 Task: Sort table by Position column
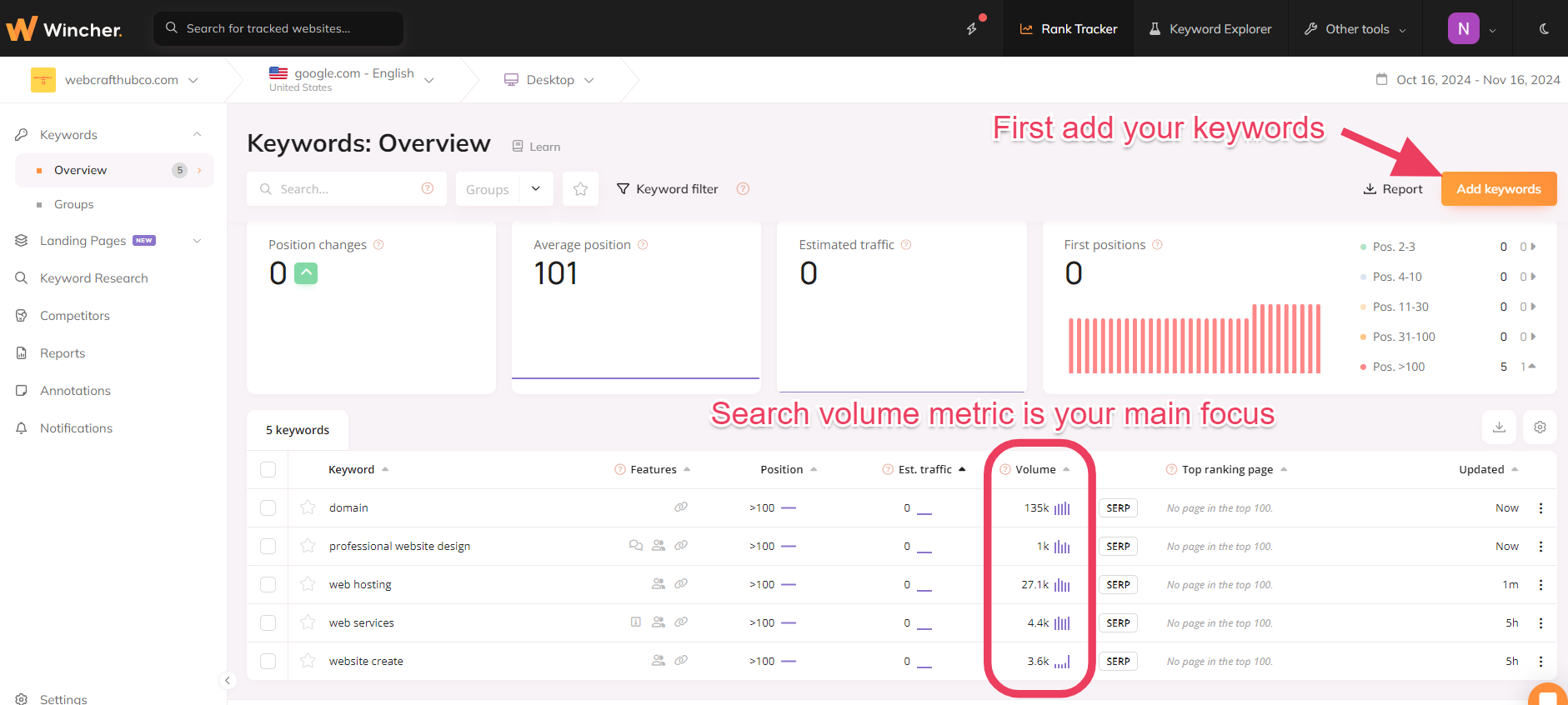point(789,469)
